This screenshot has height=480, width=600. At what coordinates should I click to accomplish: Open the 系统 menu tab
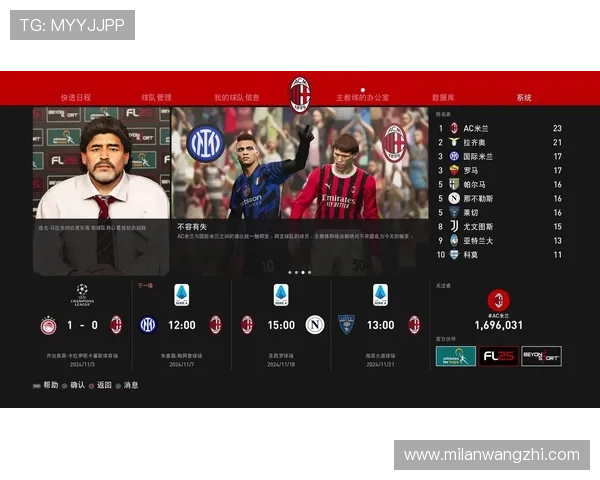click(524, 98)
